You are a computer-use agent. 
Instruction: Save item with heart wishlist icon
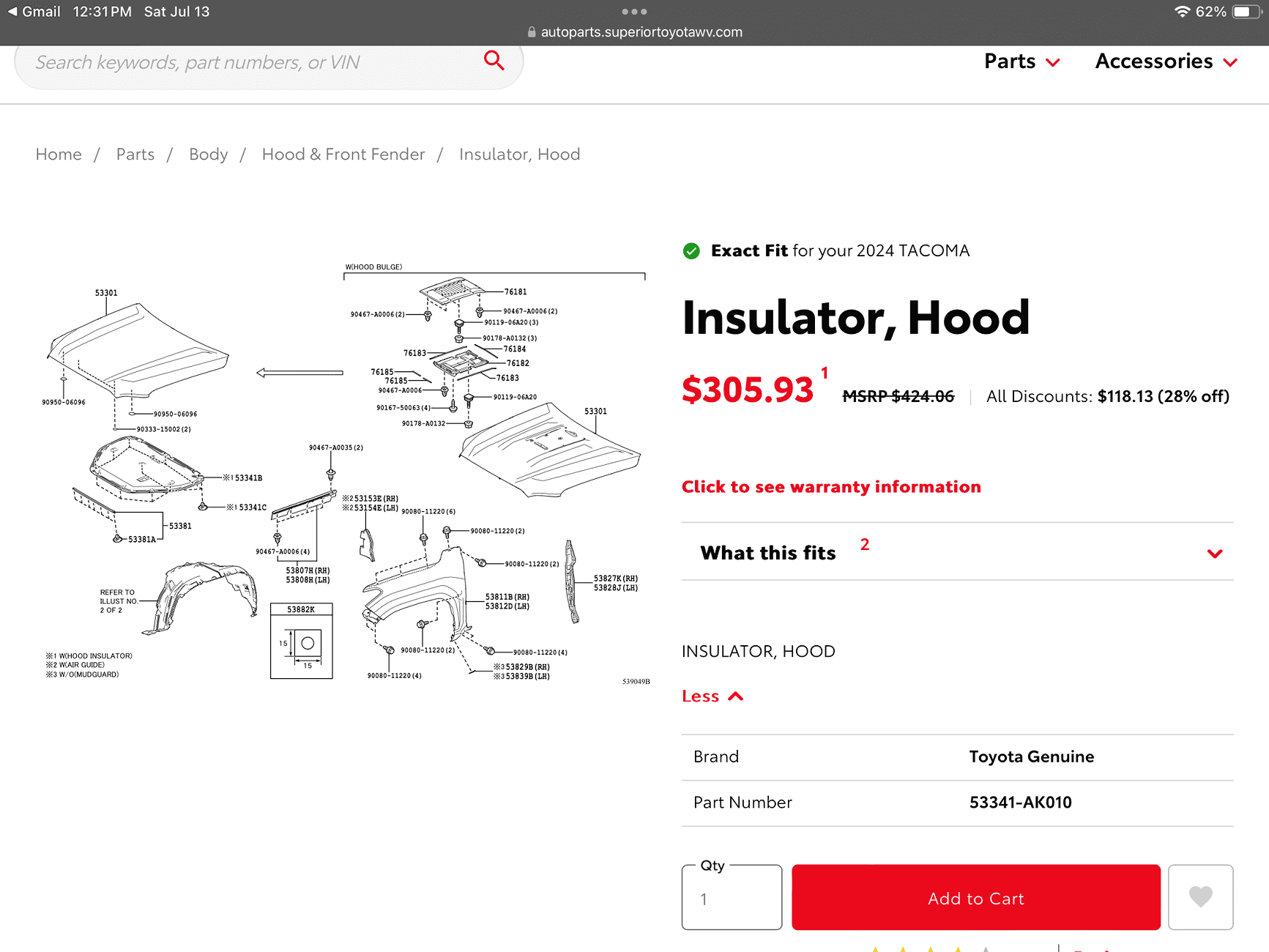click(x=1200, y=898)
